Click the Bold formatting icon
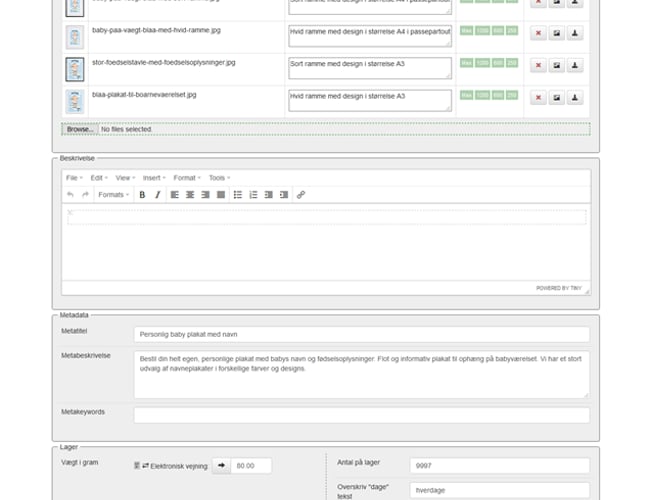Screen dimensions: 650x500 point(142,195)
